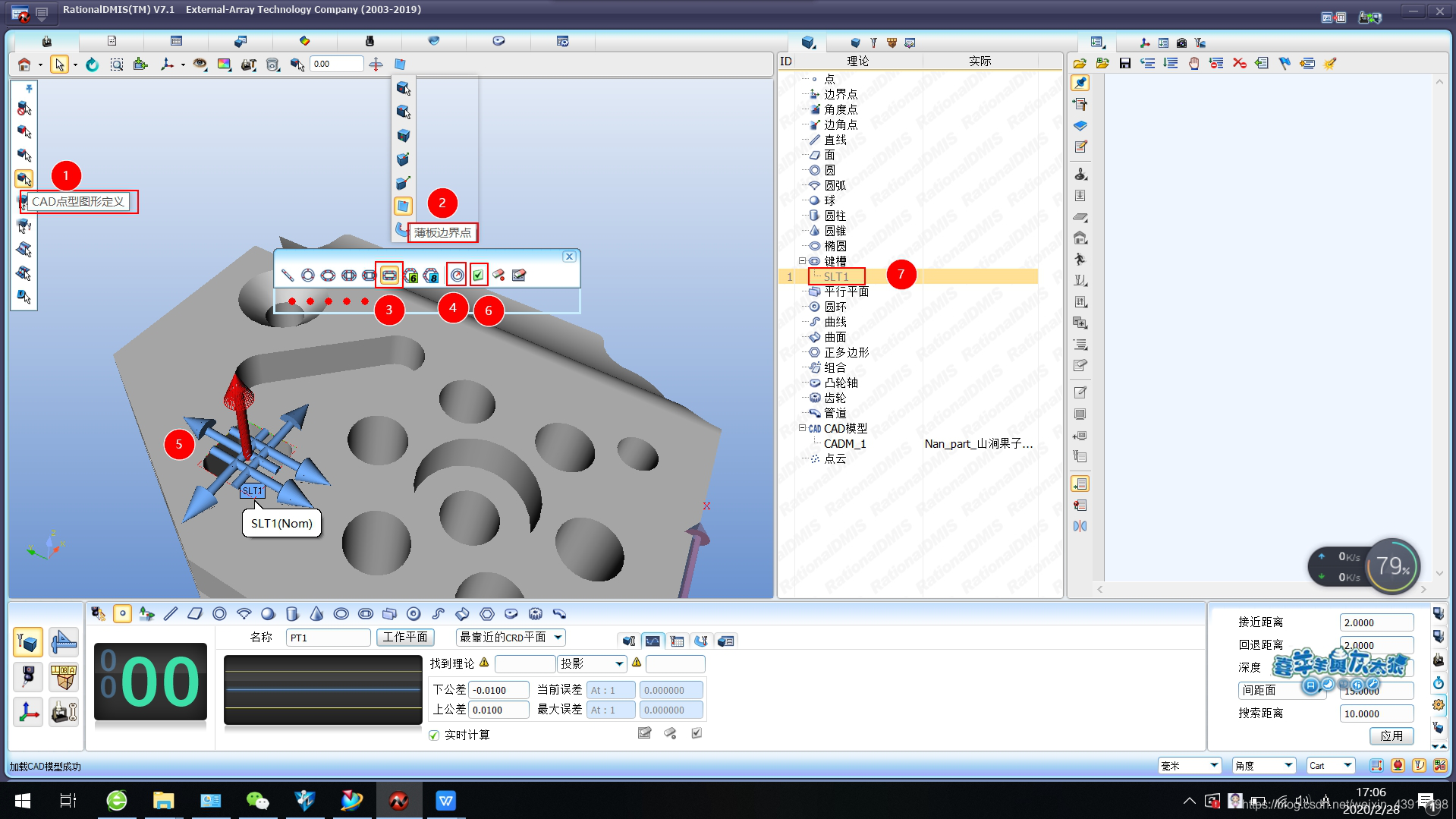
Task: Switch to the blue cube feature database tab
Action: [x=808, y=43]
